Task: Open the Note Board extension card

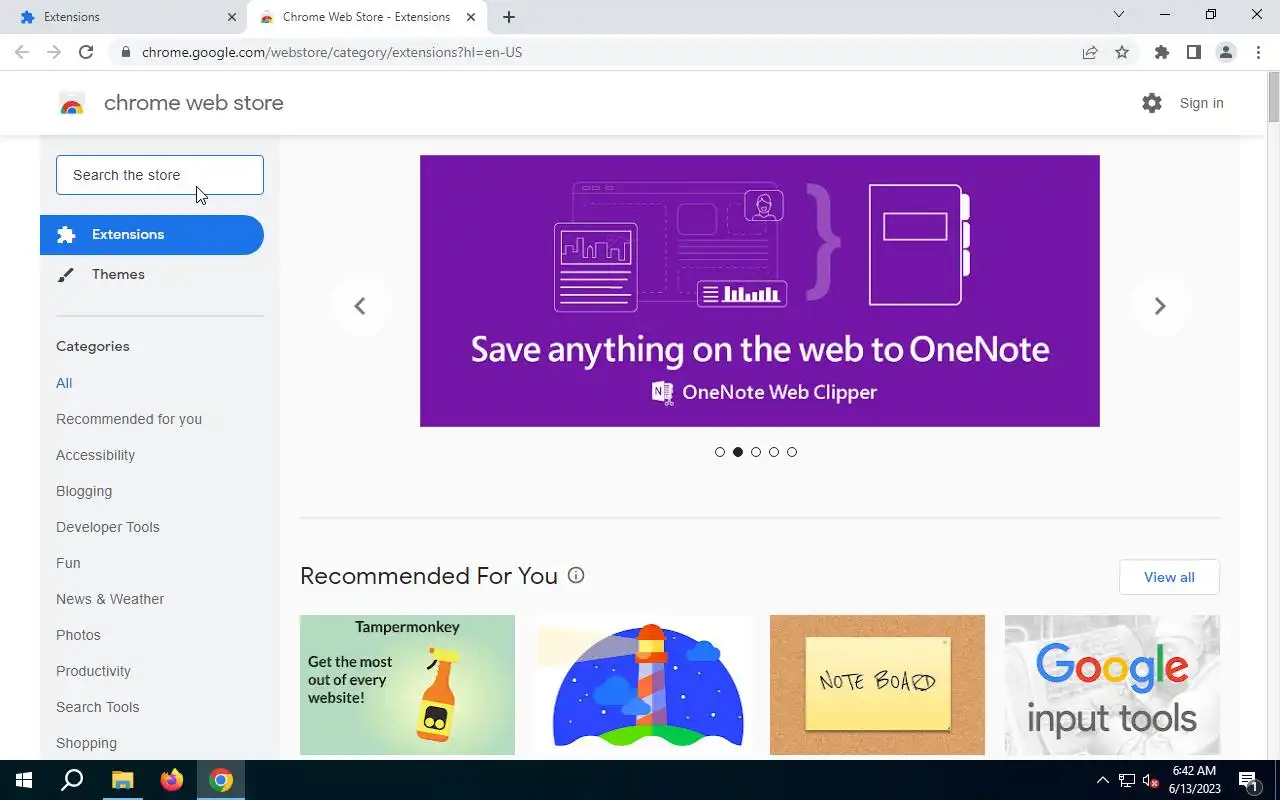Action: [877, 685]
